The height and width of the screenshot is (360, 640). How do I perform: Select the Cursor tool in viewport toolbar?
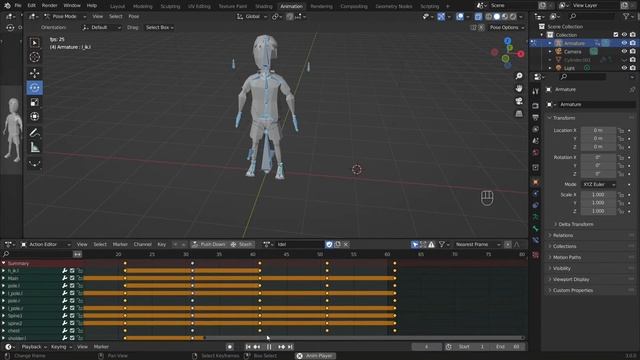35,57
